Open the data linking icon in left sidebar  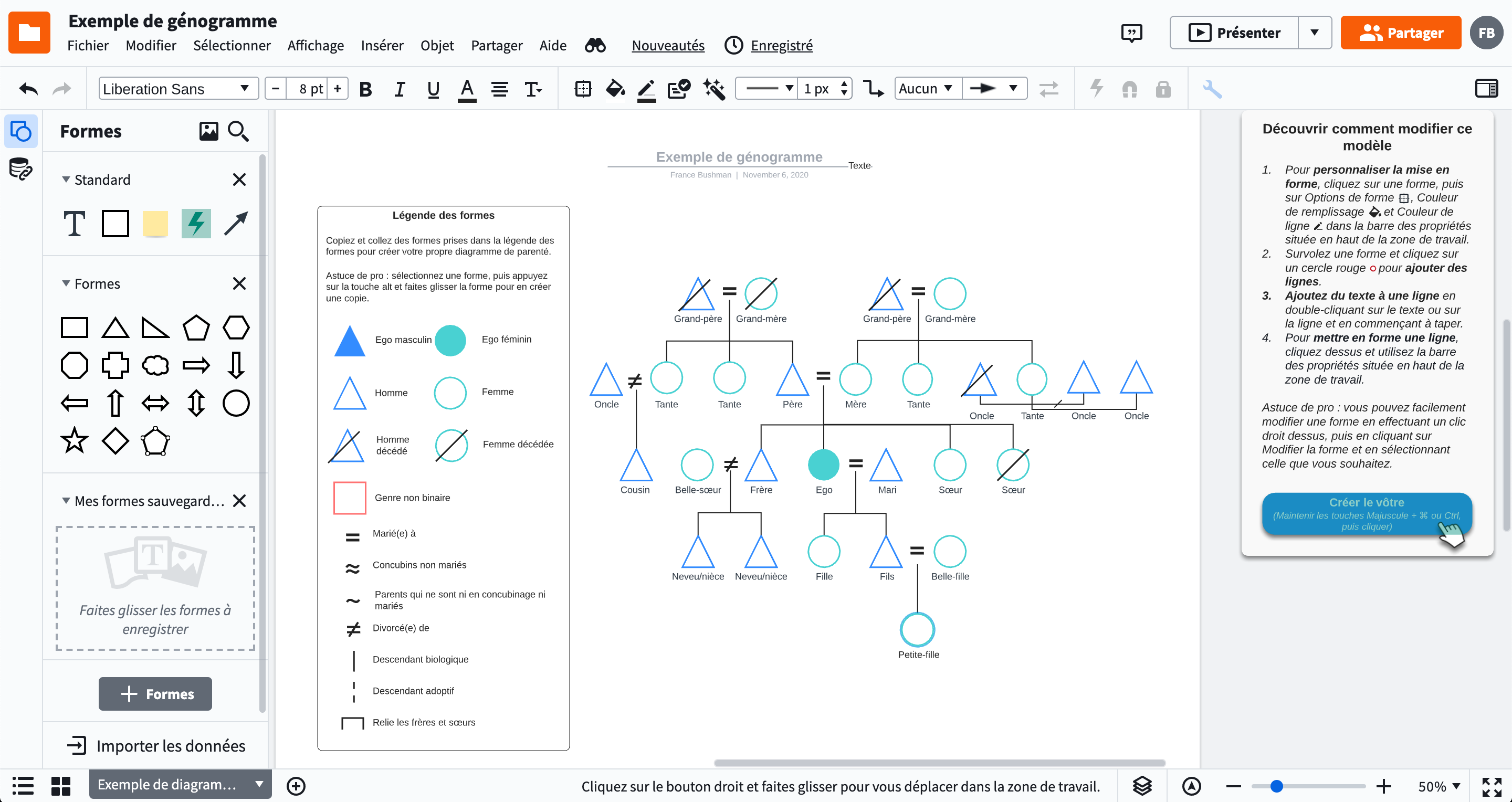point(20,169)
